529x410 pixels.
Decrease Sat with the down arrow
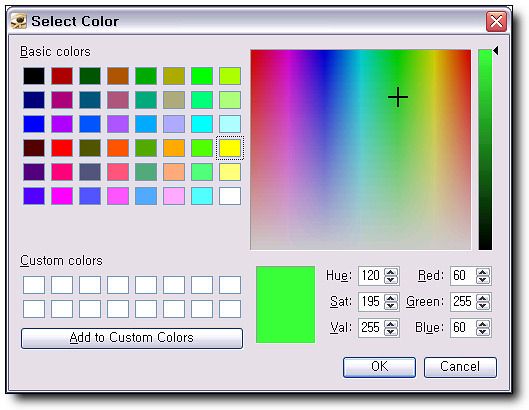pyautogui.click(x=391, y=306)
